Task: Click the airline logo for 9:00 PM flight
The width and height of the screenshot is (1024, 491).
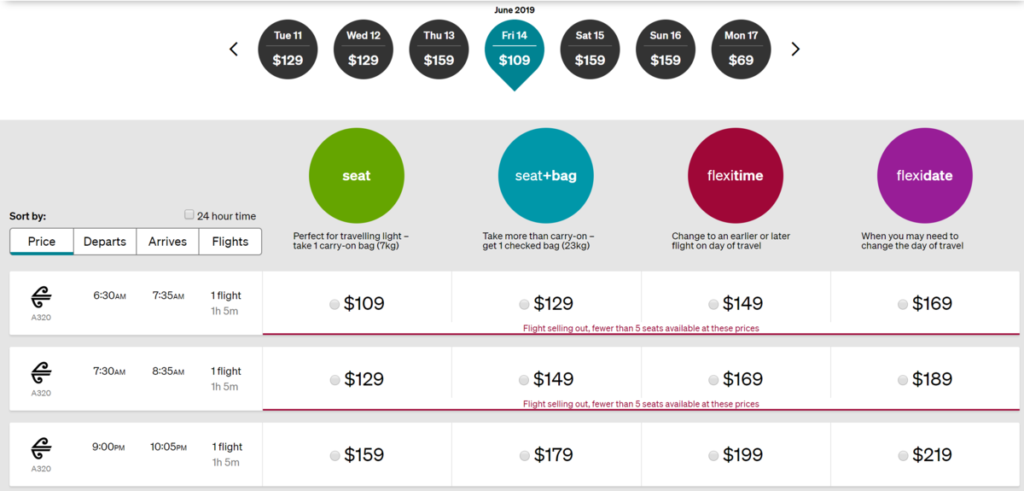Action: tap(41, 449)
